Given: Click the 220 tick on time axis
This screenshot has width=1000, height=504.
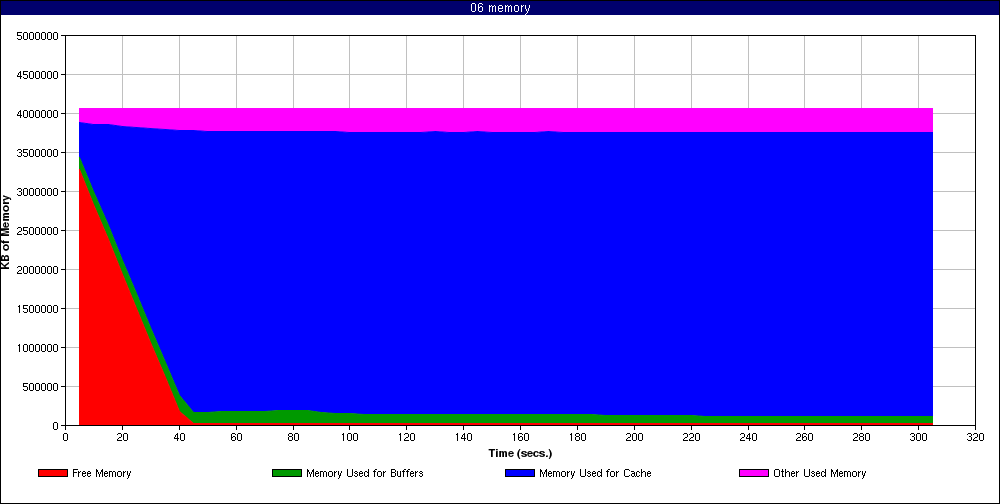Looking at the screenshot, I should point(691,438).
